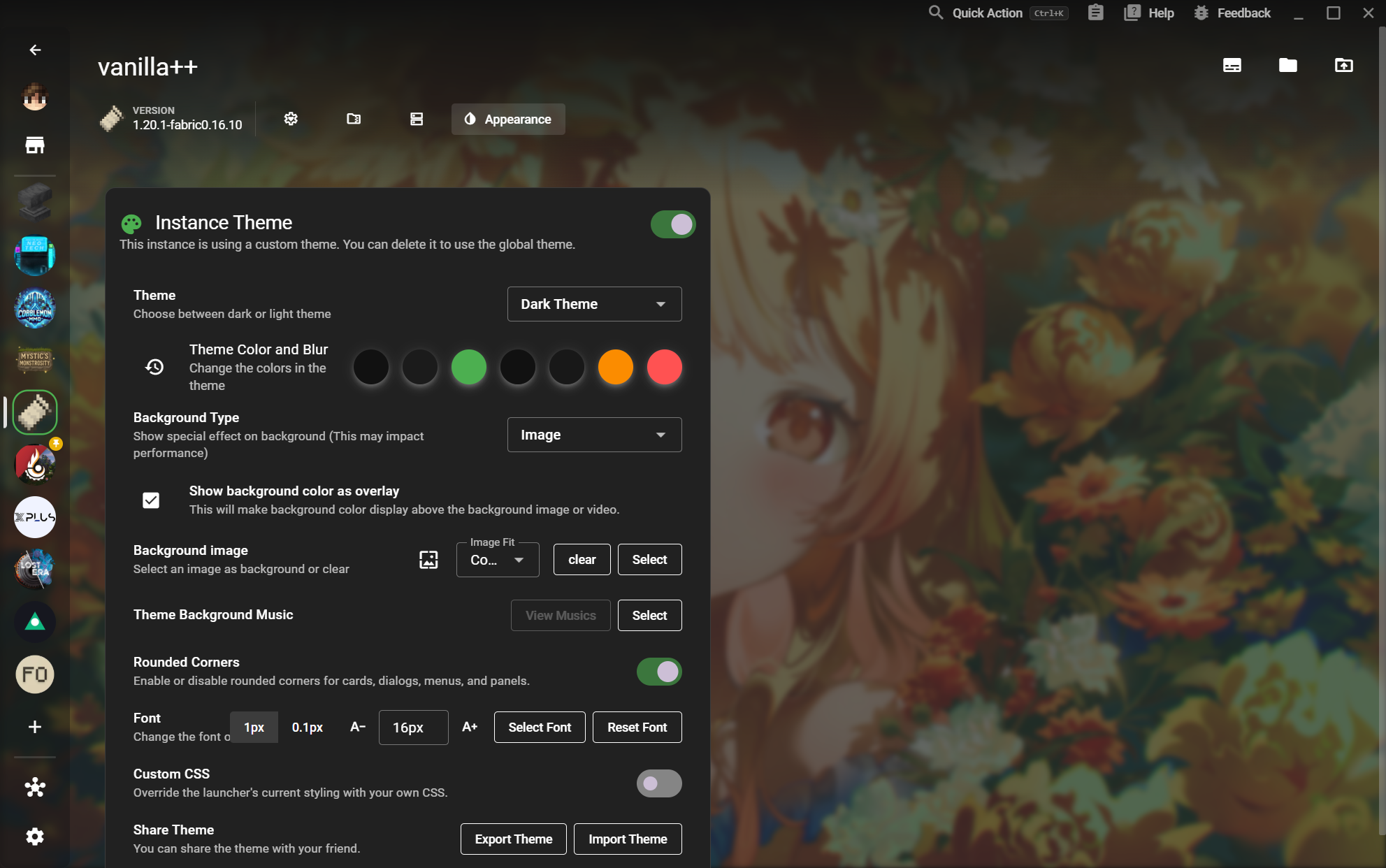Image resolution: width=1386 pixels, height=868 pixels.
Task: Switch to the Appearance tab
Action: [508, 119]
